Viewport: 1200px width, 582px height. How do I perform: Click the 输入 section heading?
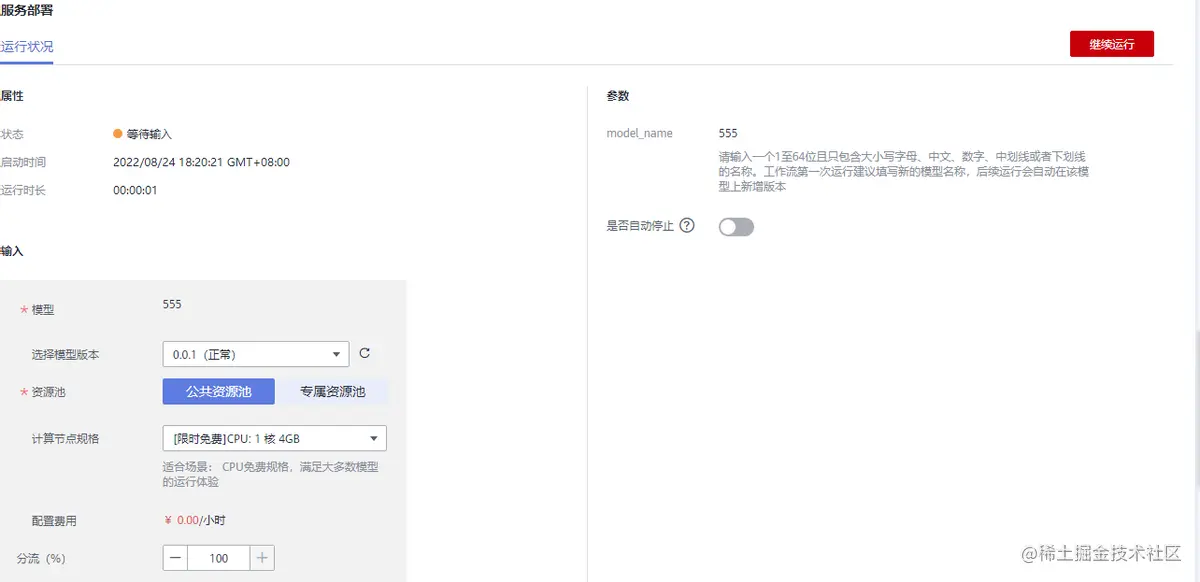[12, 251]
